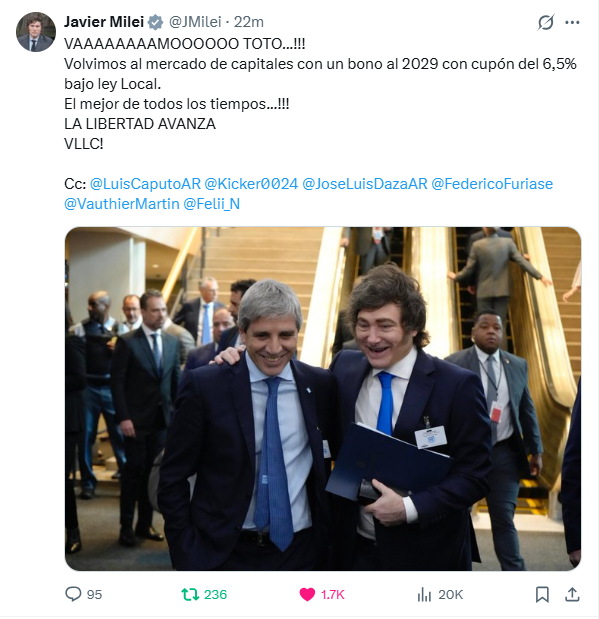Click the reply speech bubble icon
The width and height of the screenshot is (599, 619).
coord(73,594)
